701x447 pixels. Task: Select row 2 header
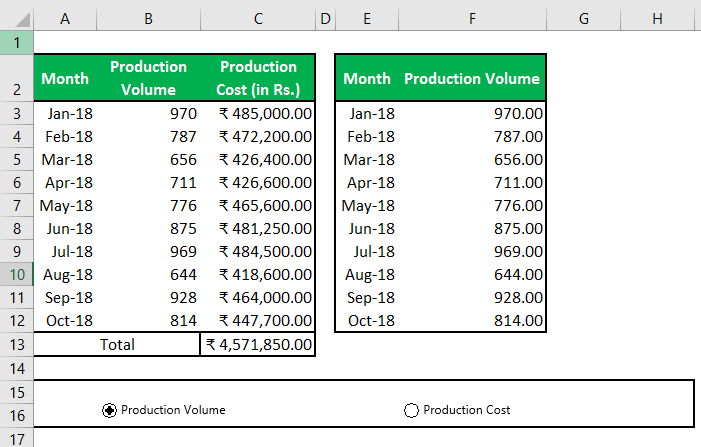coord(17,78)
